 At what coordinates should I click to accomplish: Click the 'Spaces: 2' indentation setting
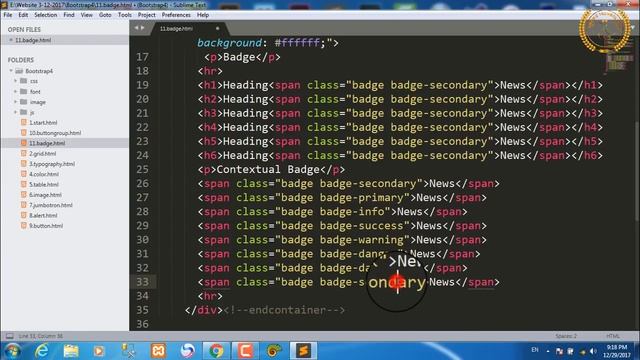[566, 336]
